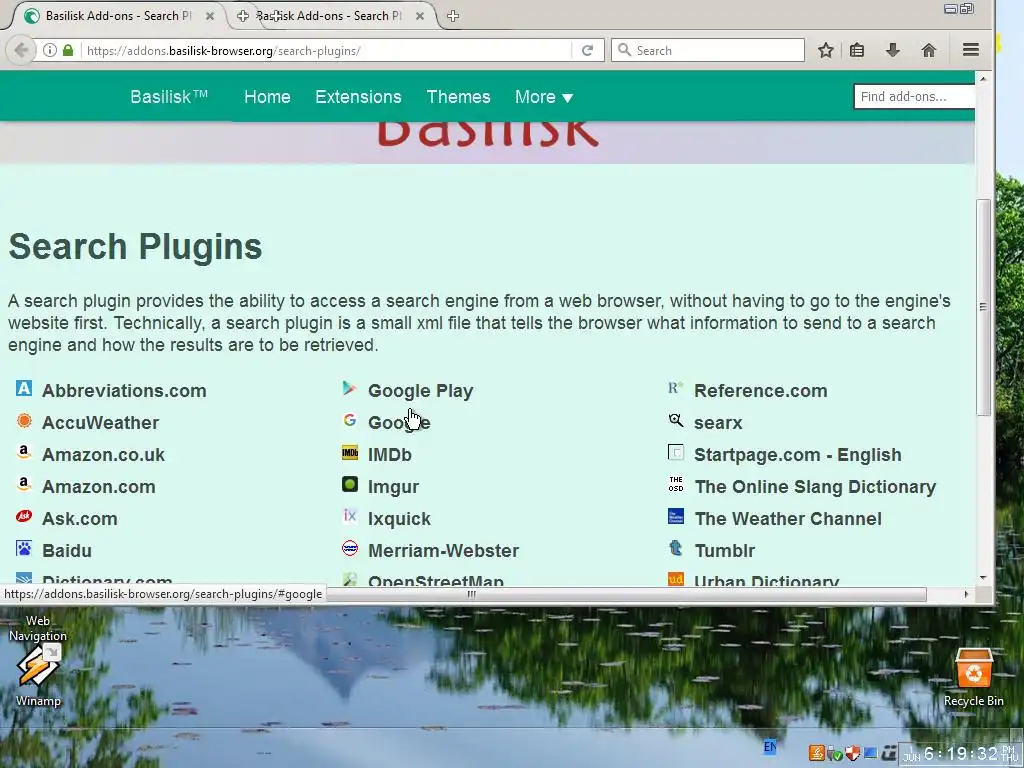
Task: Click the scroll down arrow
Action: coord(983,578)
